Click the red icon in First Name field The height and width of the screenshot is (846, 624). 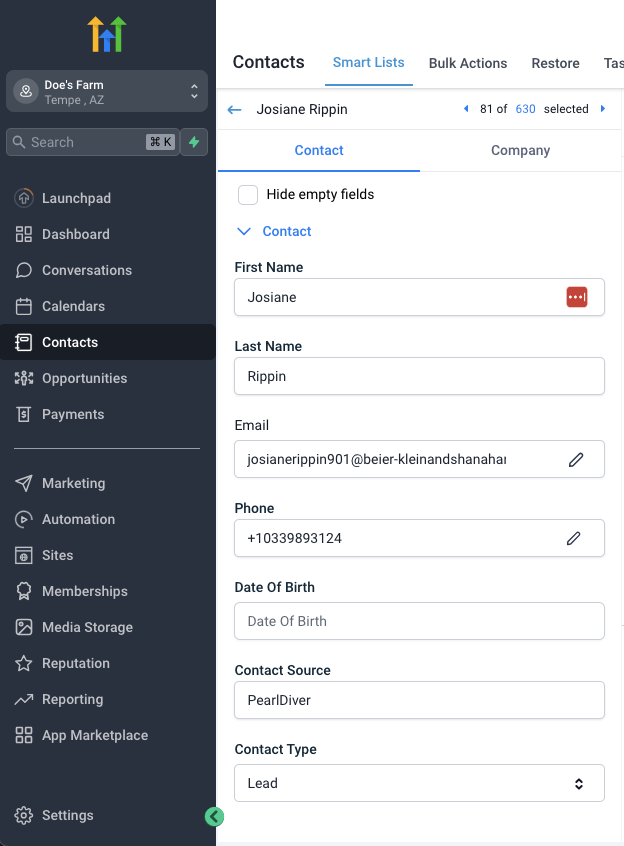(x=576, y=297)
